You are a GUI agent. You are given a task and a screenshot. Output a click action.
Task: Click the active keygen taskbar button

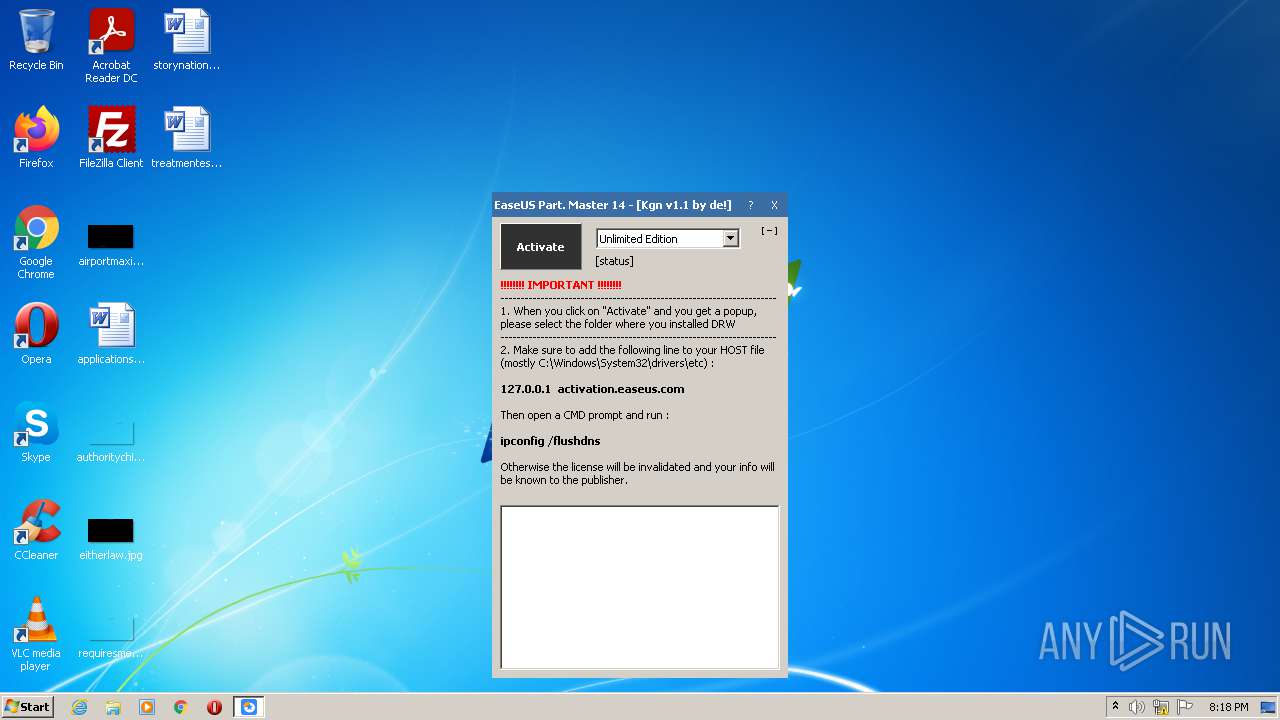(249, 707)
